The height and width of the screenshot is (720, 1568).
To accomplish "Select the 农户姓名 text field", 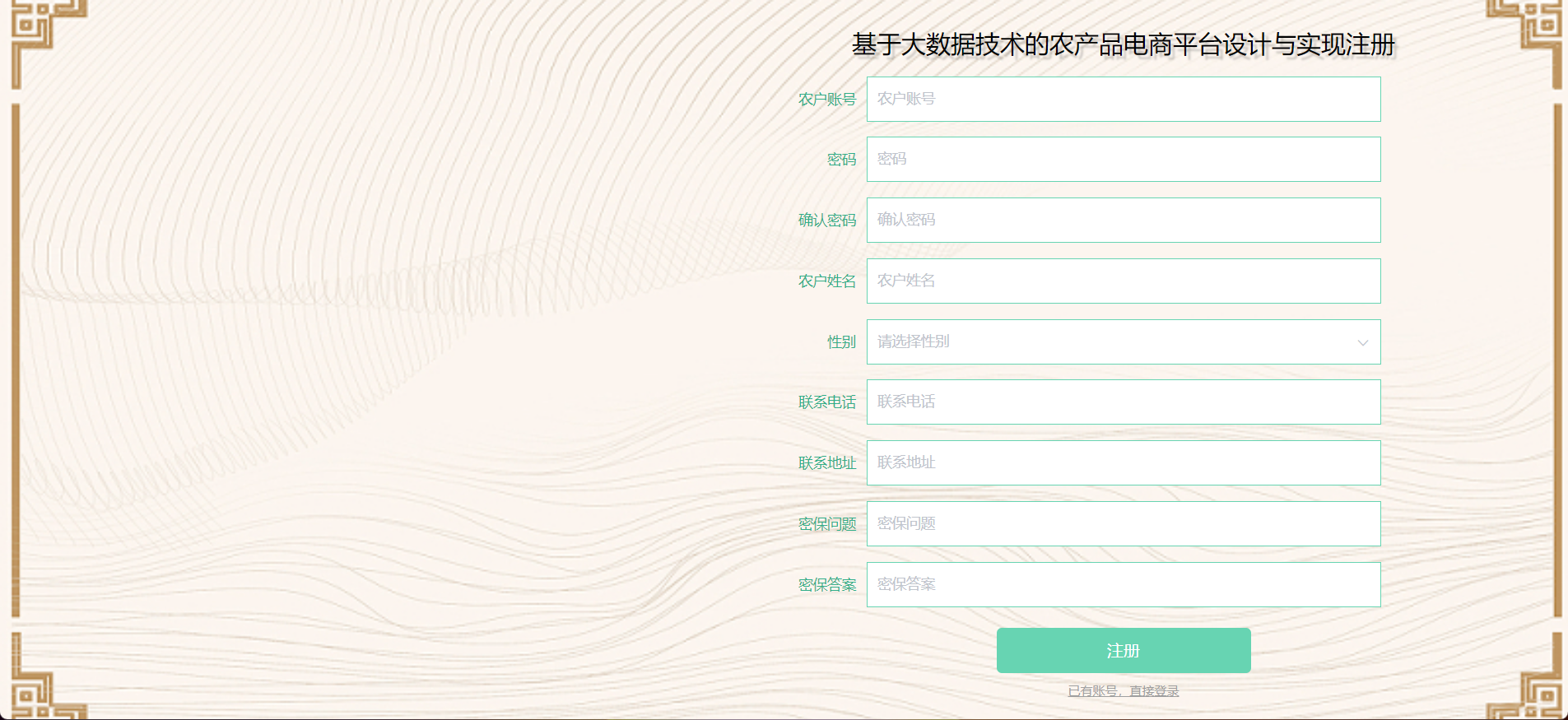I will point(1124,281).
